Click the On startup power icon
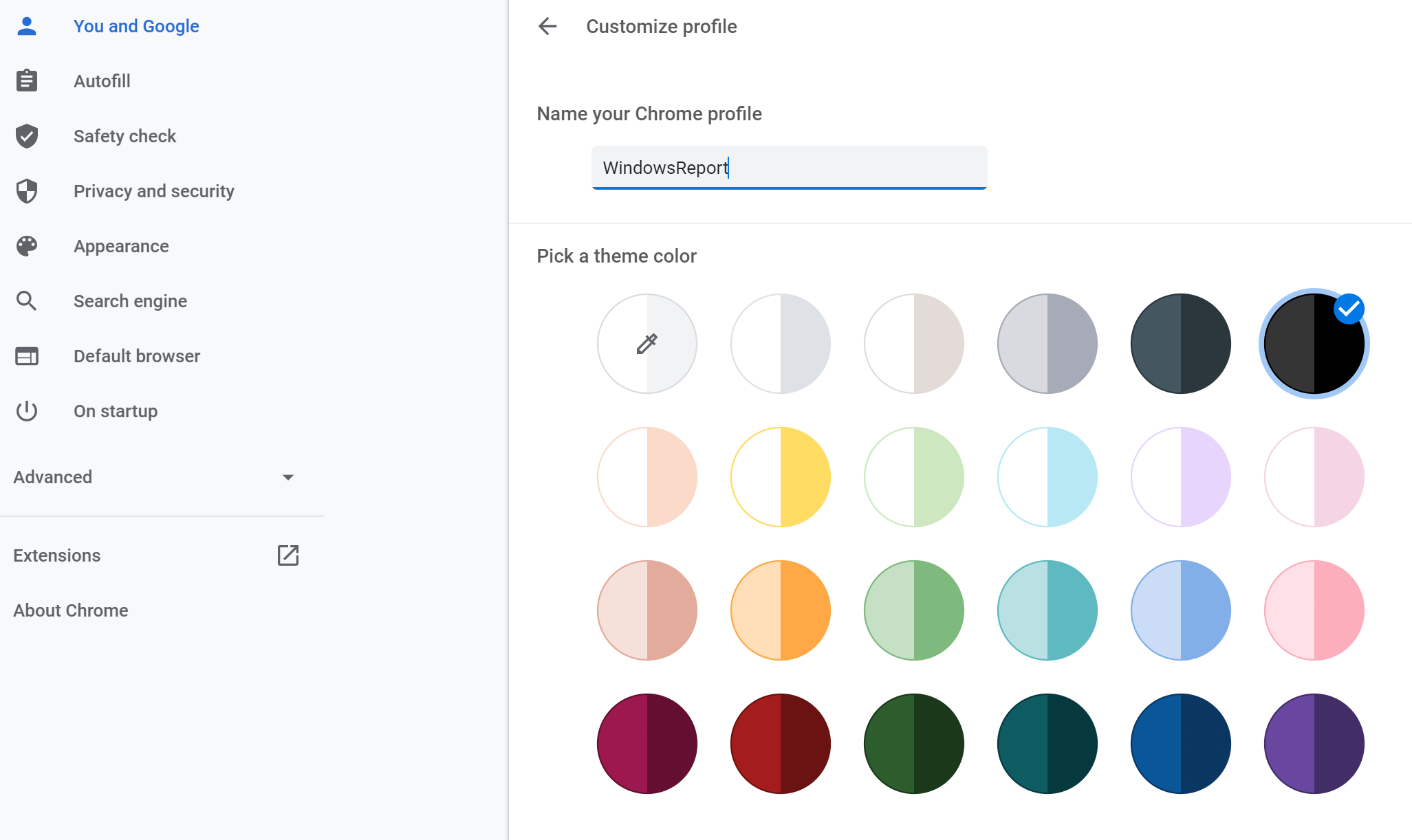The height and width of the screenshot is (840, 1412). click(26, 411)
